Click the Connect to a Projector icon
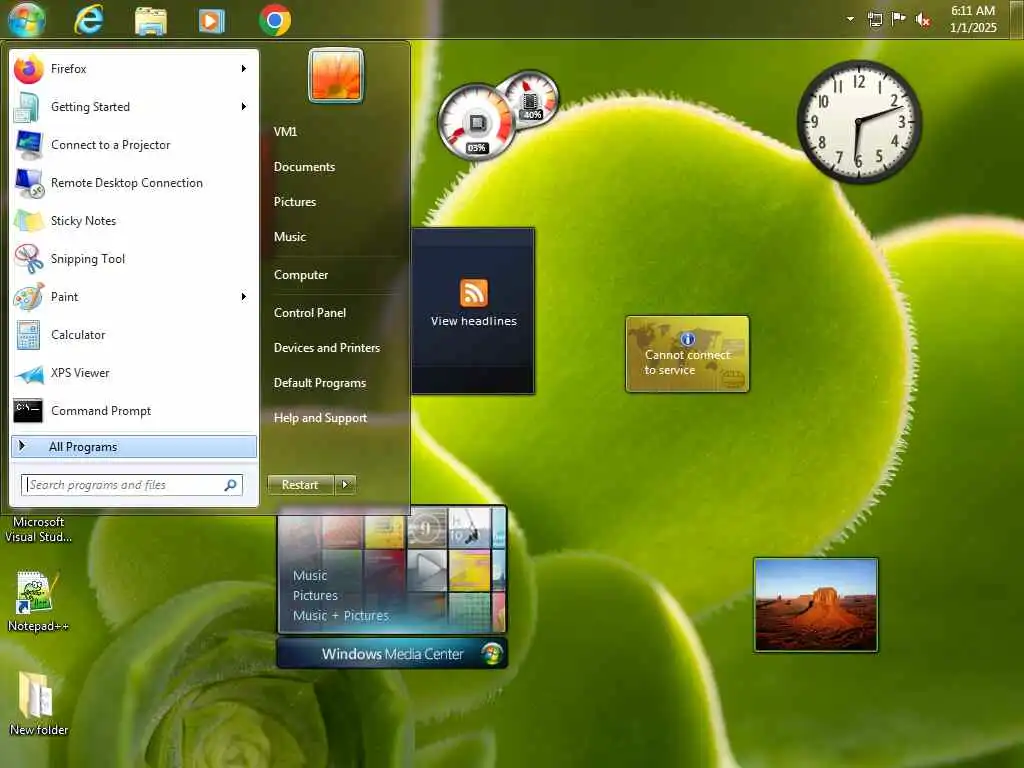 coord(29,145)
